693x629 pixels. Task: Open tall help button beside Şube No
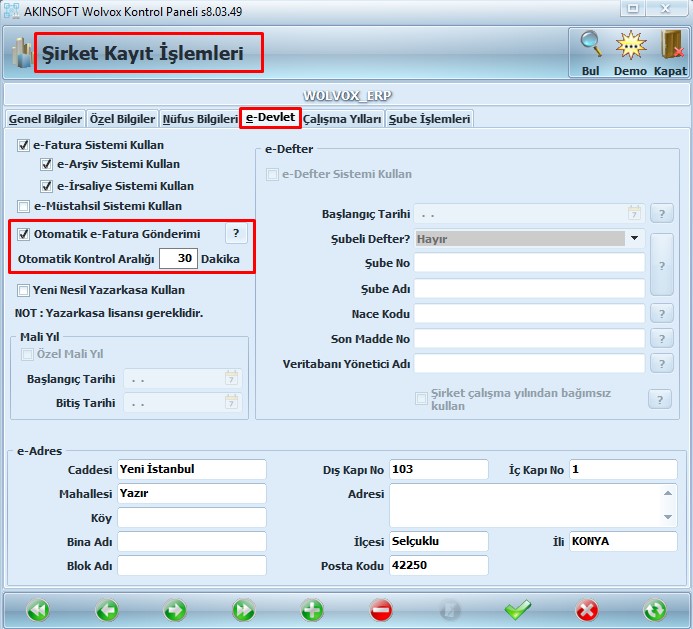(x=662, y=265)
